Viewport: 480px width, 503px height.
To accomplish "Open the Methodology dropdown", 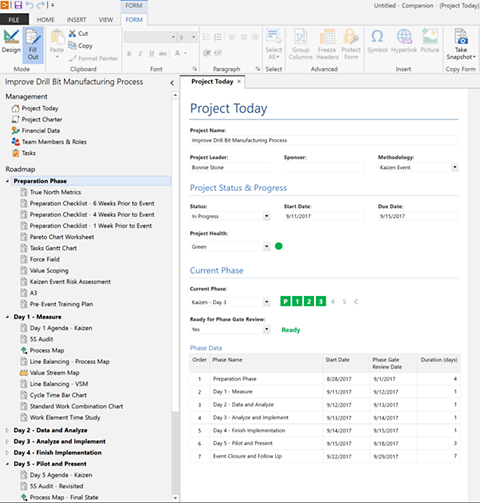I will click(x=455, y=167).
